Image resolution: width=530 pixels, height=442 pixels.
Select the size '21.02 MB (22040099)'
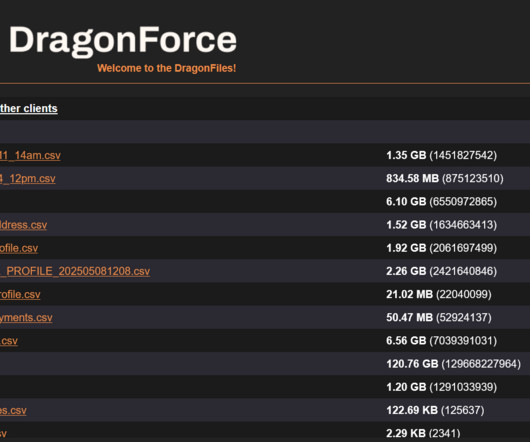[x=439, y=294]
